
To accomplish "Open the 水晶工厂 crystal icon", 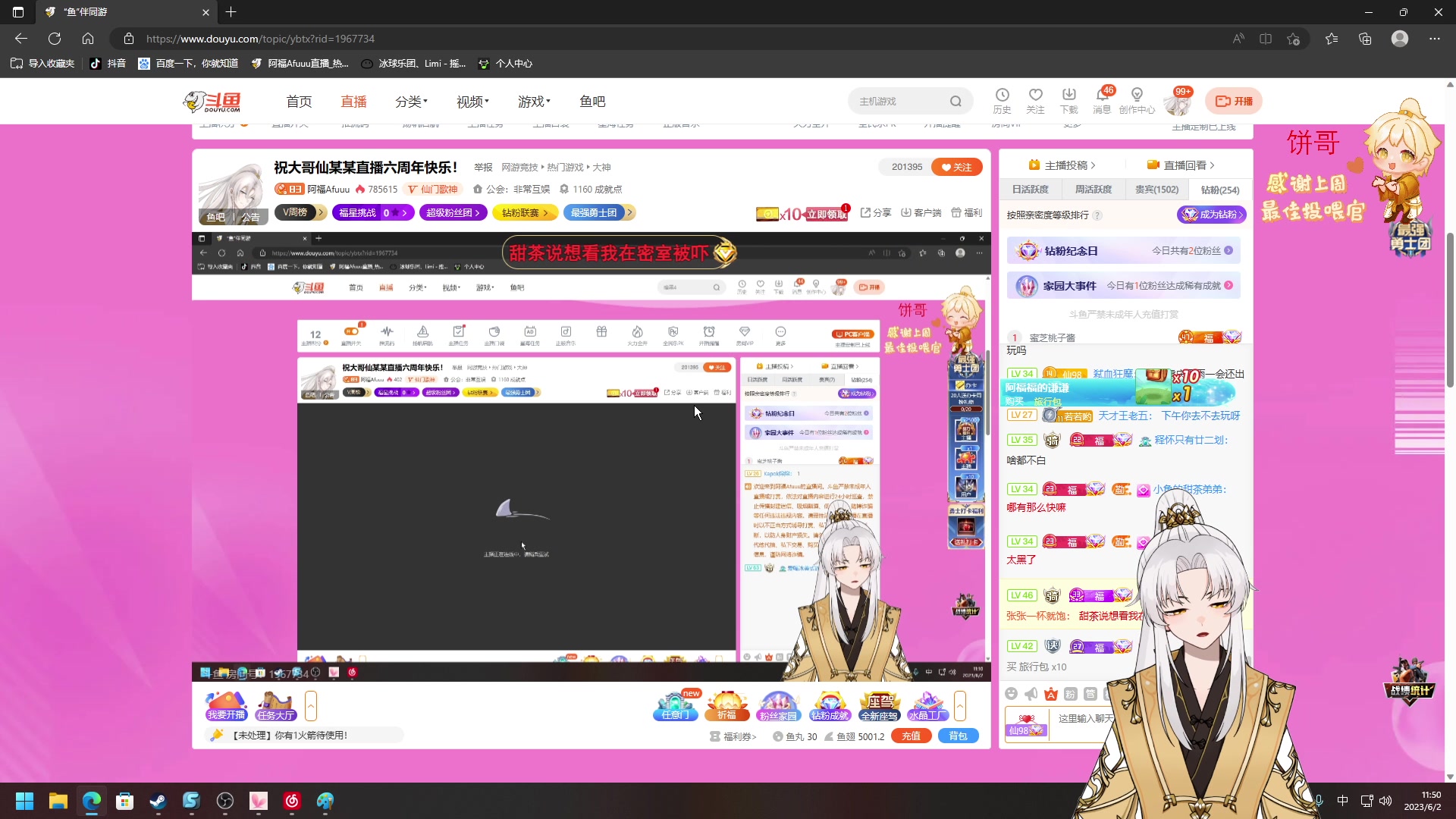I will (x=928, y=706).
